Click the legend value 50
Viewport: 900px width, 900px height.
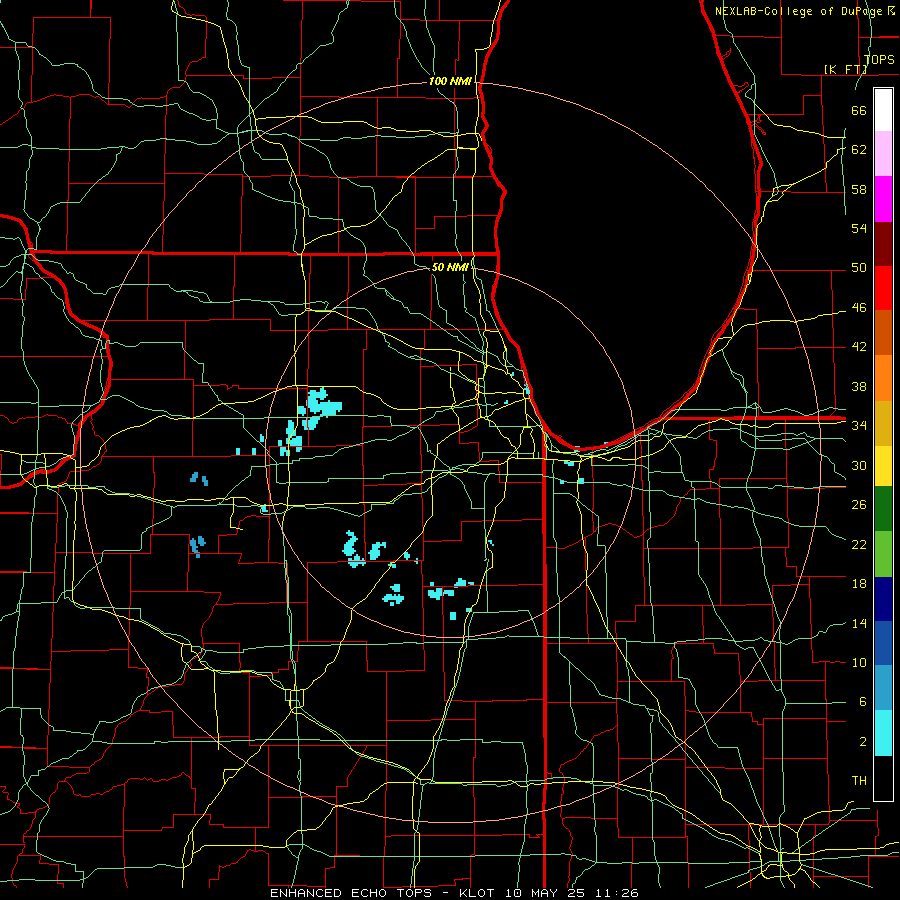coord(859,268)
